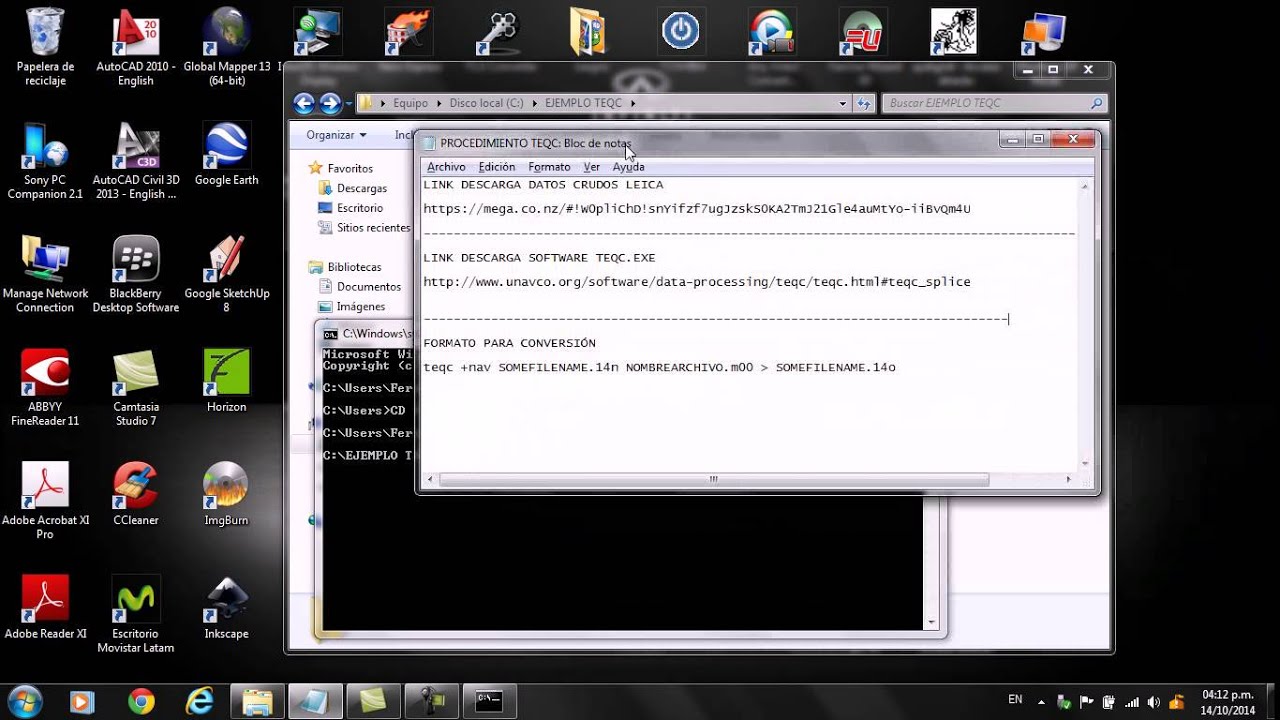Click the search magnifier in Explorer
Viewport: 1280px width, 720px height.
coord(1097,103)
